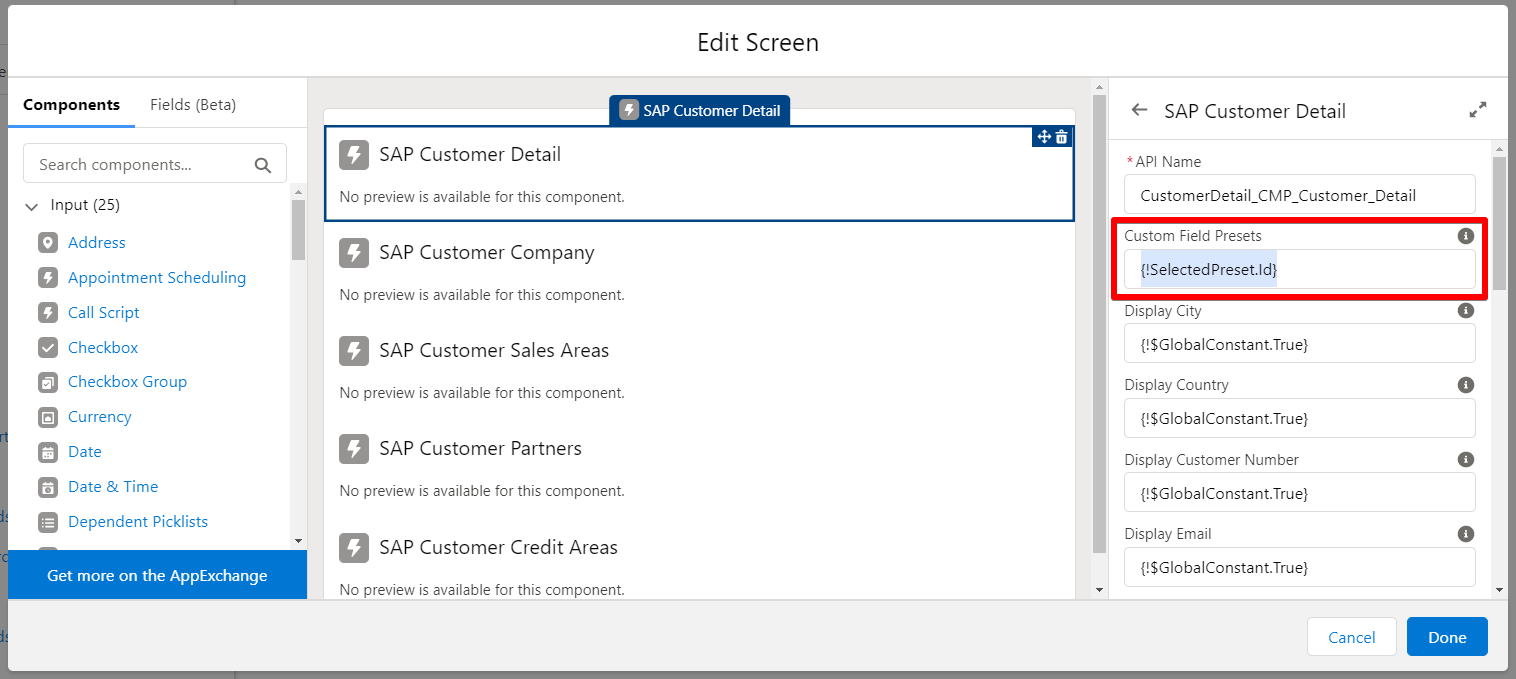Select the SAP Customer Partners component
This screenshot has height=679, width=1516.
pos(699,467)
